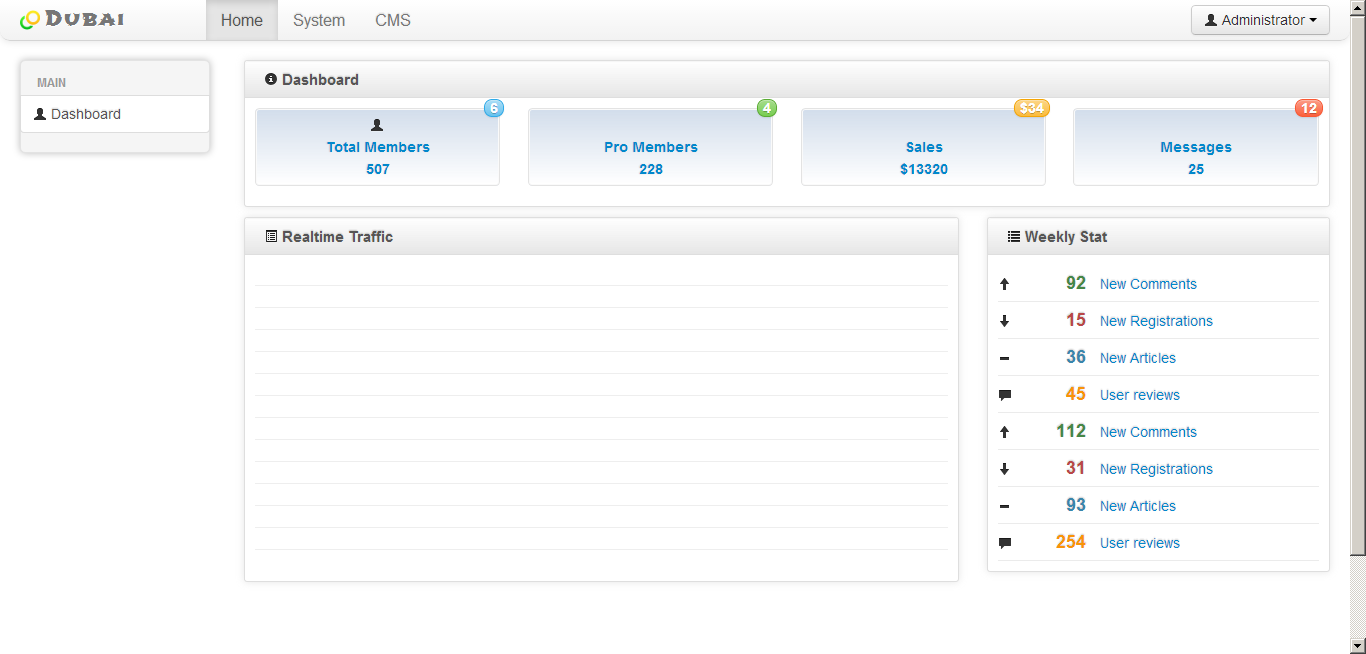
Task: Click the MAIN sidebar header
Action: 52,83
